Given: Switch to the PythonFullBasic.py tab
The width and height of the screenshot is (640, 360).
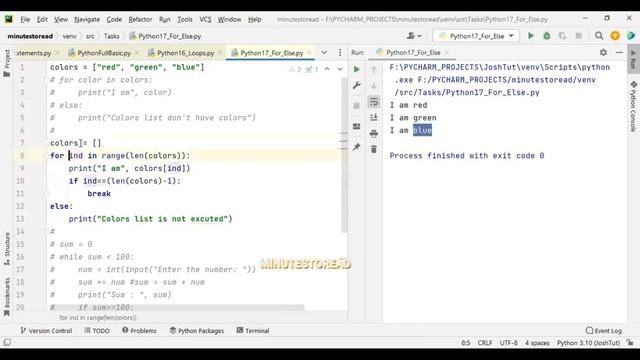Looking at the screenshot, I should tap(104, 53).
